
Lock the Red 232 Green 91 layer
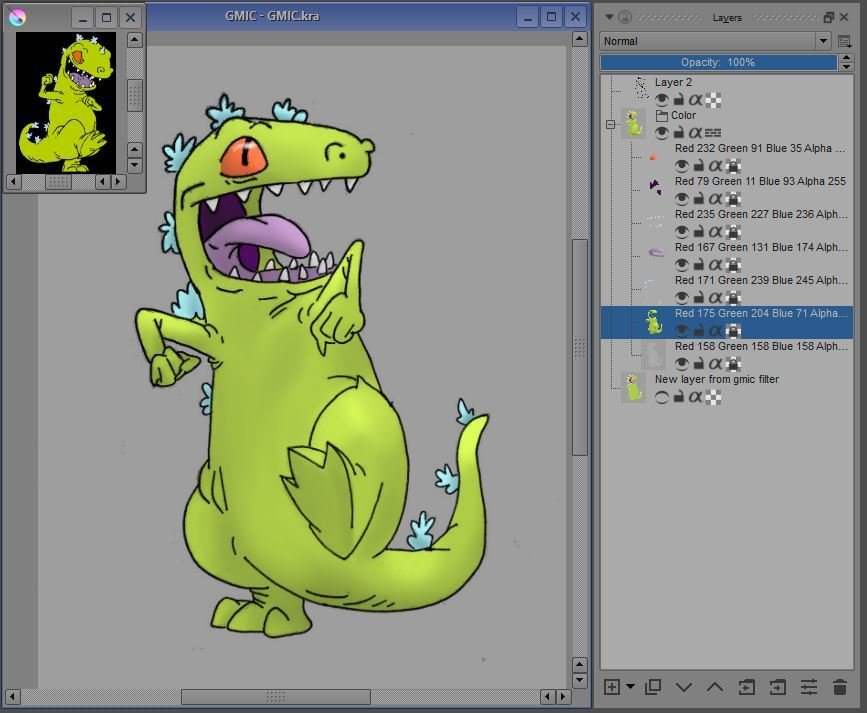[699, 165]
